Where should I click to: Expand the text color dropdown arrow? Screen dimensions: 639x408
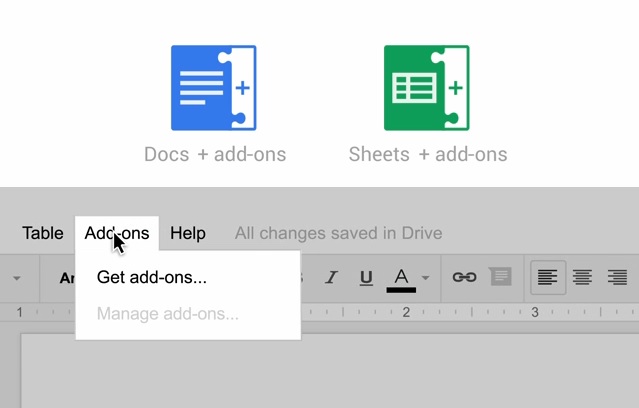(426, 278)
